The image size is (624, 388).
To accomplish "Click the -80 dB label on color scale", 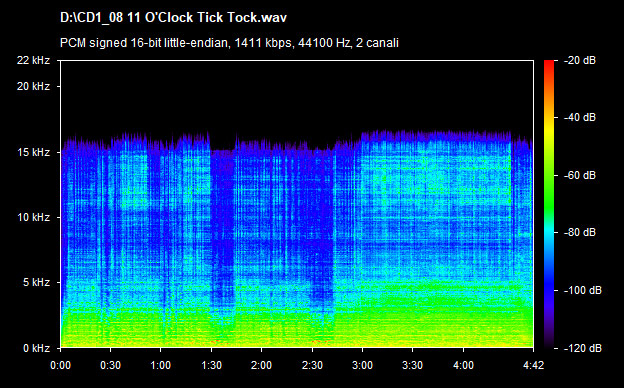I will tap(580, 232).
